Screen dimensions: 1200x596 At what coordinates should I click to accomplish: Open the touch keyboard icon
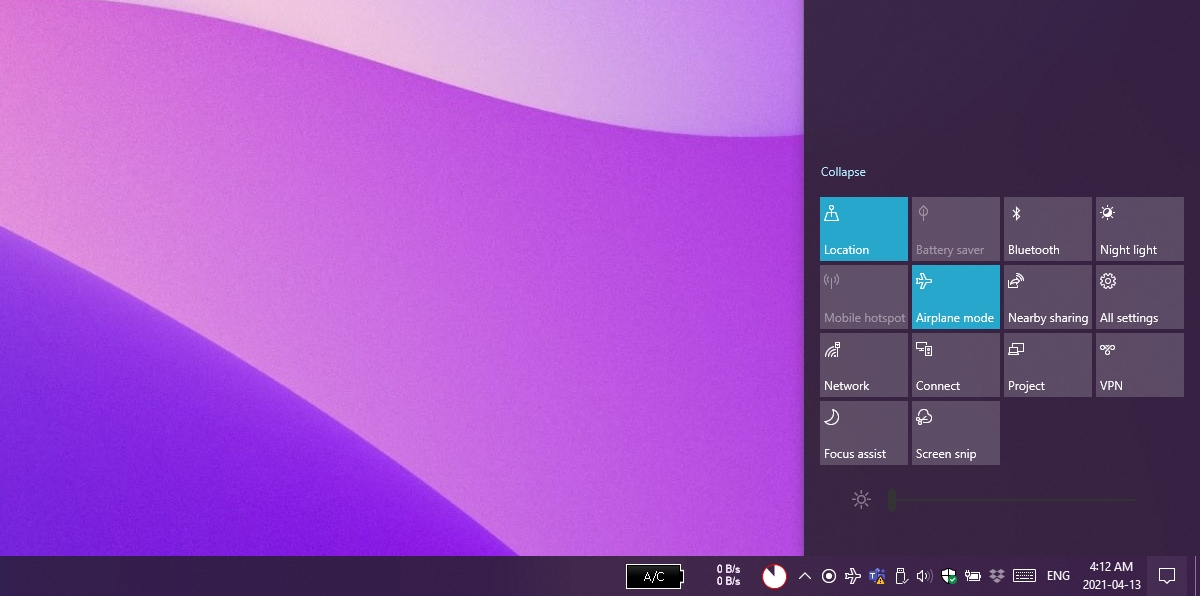pos(1024,576)
